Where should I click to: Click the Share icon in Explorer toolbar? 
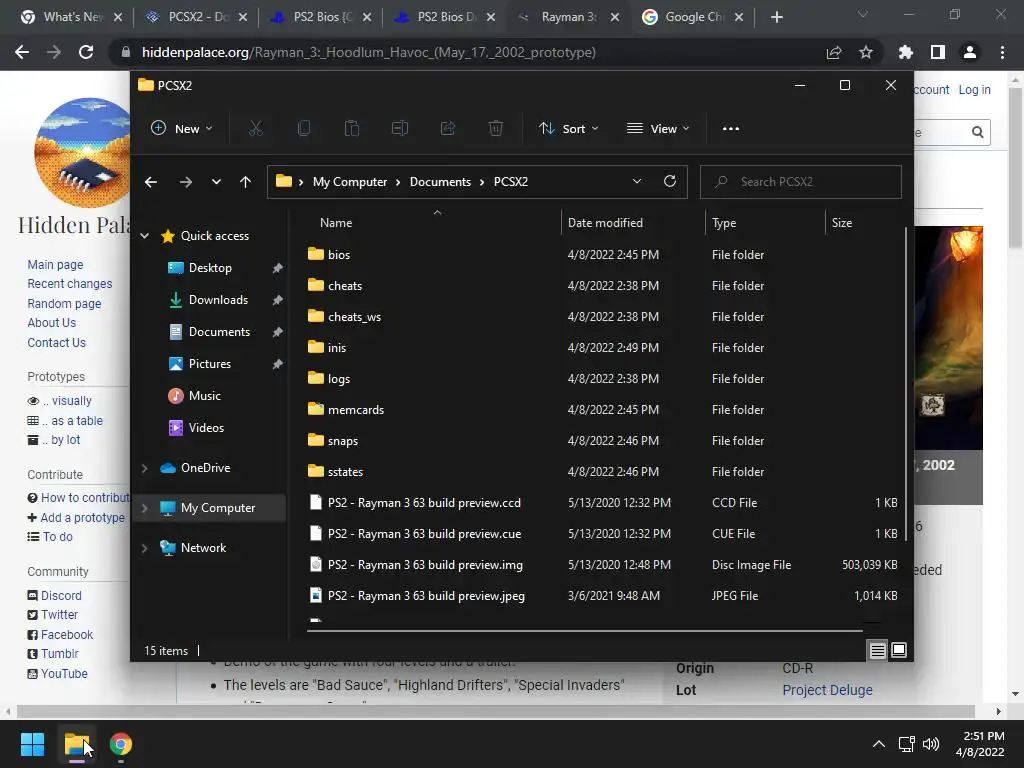click(448, 129)
